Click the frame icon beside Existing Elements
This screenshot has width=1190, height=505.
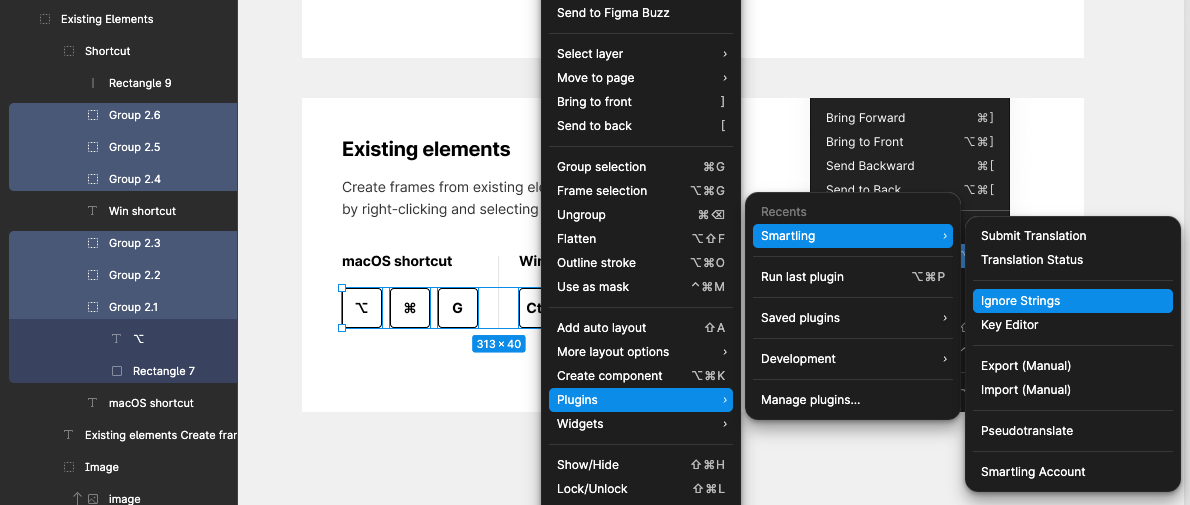[x=45, y=19]
